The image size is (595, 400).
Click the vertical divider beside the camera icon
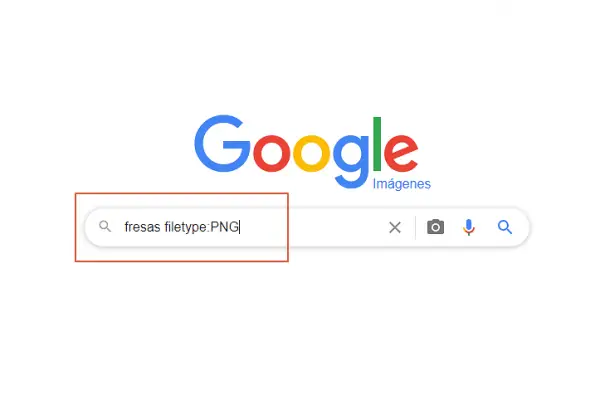(x=416, y=227)
